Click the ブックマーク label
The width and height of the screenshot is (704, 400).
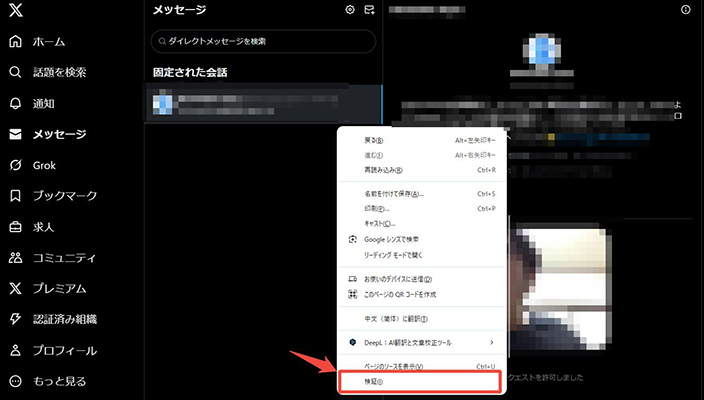click(x=65, y=196)
